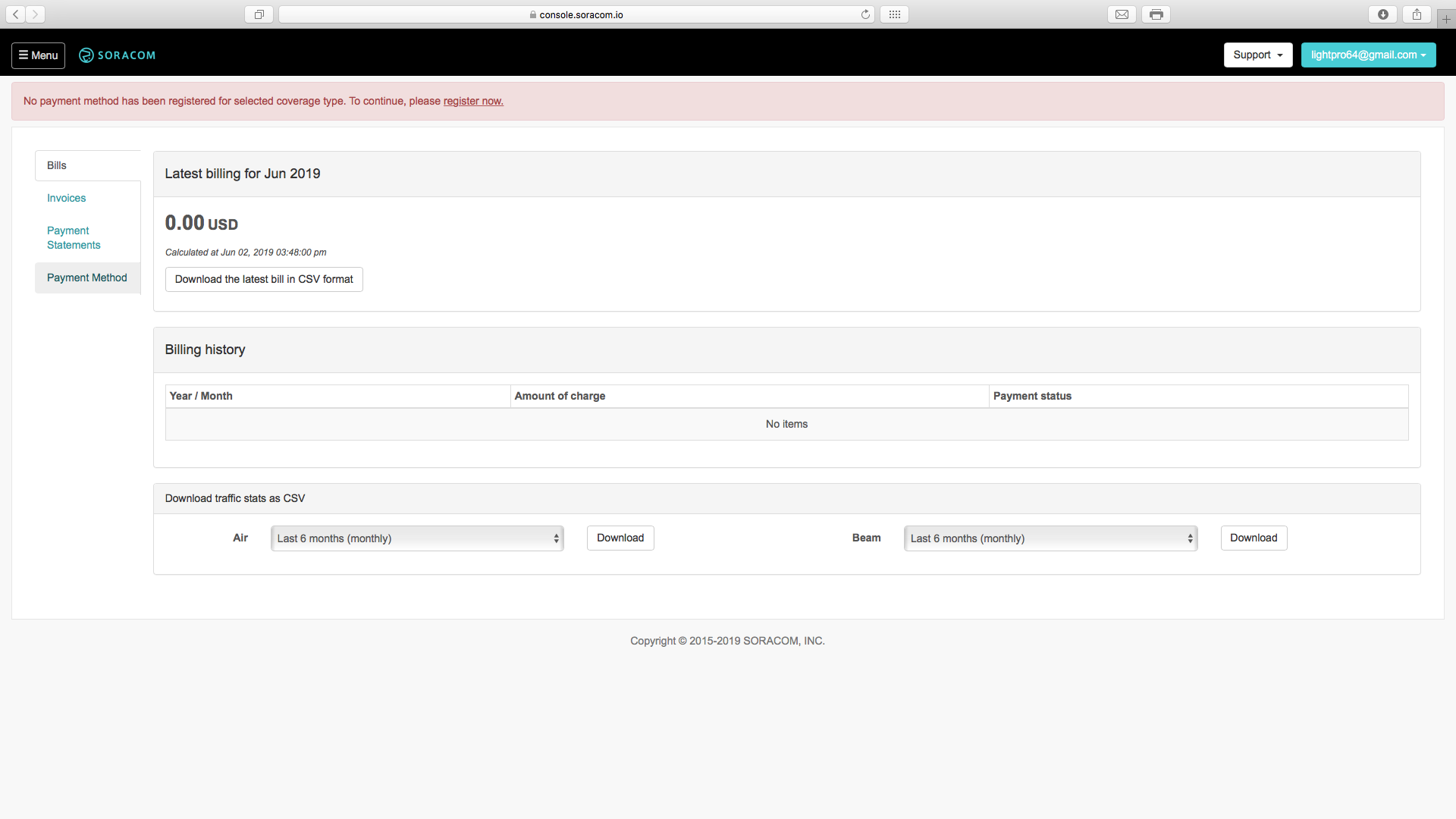This screenshot has height=819, width=1456.
Task: Expand the Air period select box
Action: tap(417, 538)
